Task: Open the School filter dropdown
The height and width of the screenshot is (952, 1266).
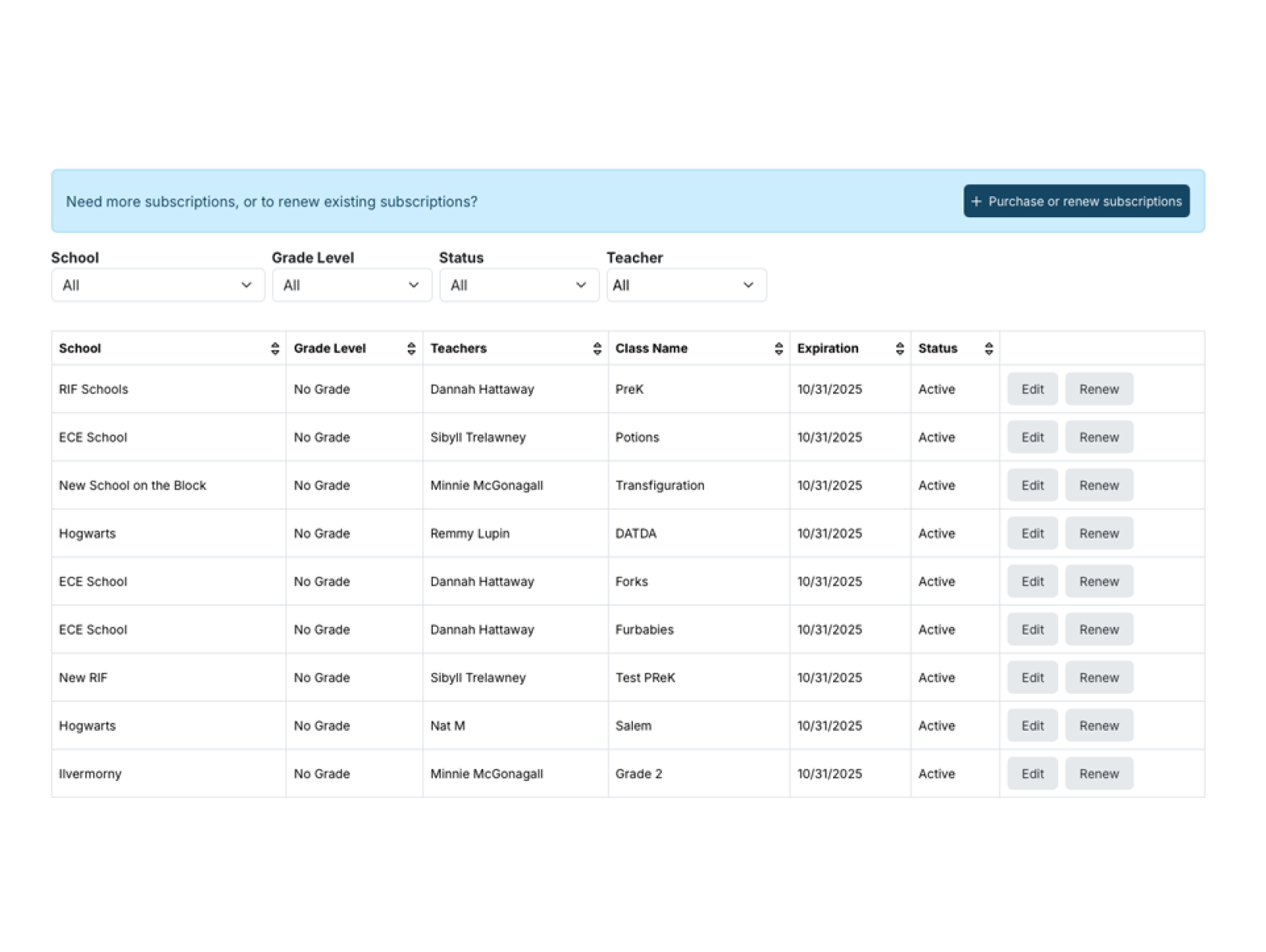Action: (x=157, y=285)
